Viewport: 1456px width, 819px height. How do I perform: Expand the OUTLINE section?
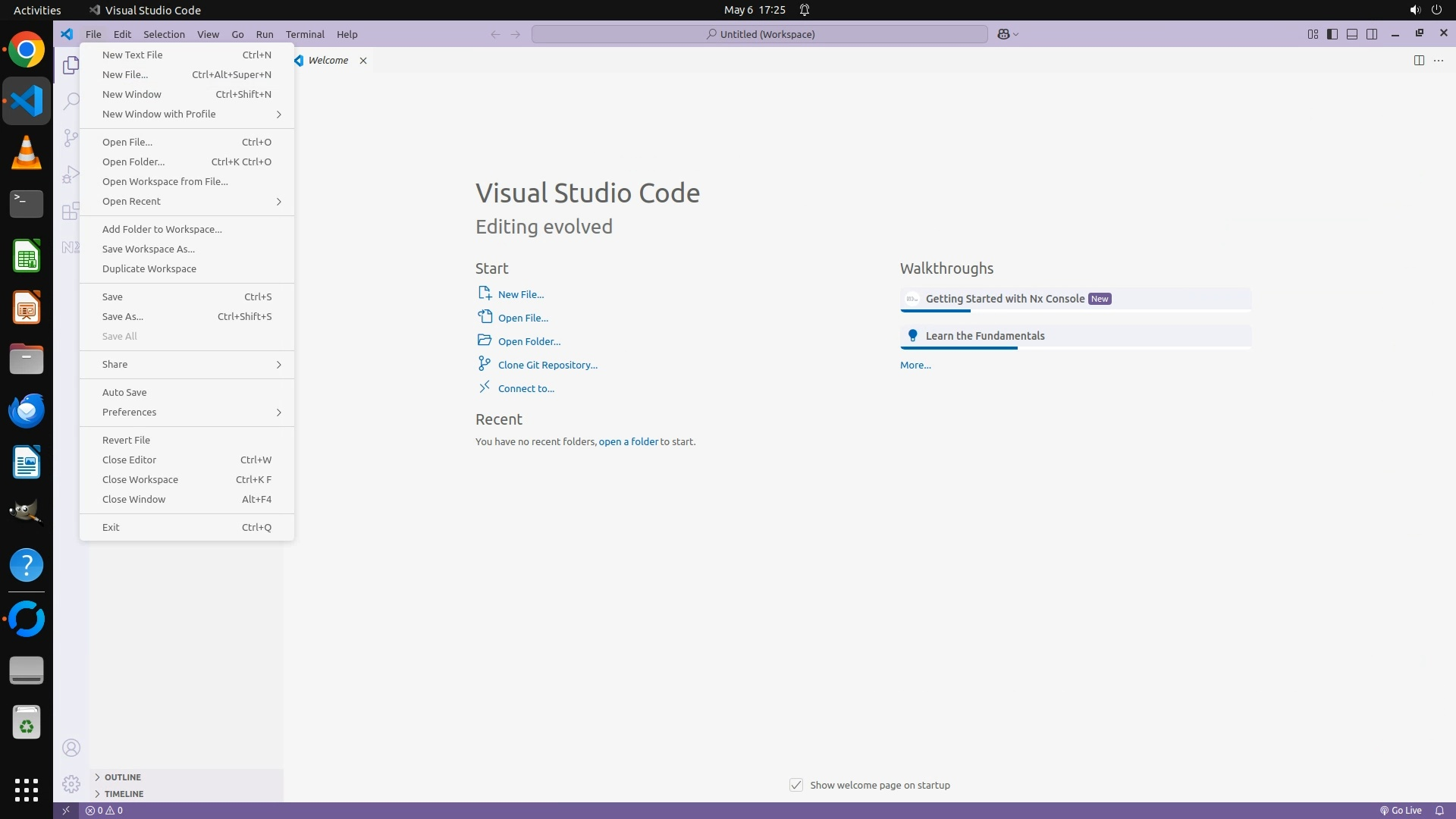[x=123, y=777]
